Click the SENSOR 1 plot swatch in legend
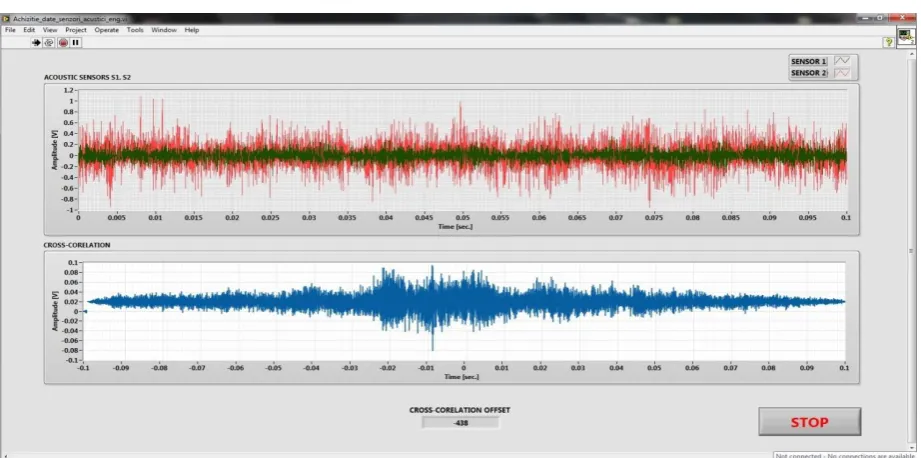The image size is (921, 458). [x=842, y=61]
